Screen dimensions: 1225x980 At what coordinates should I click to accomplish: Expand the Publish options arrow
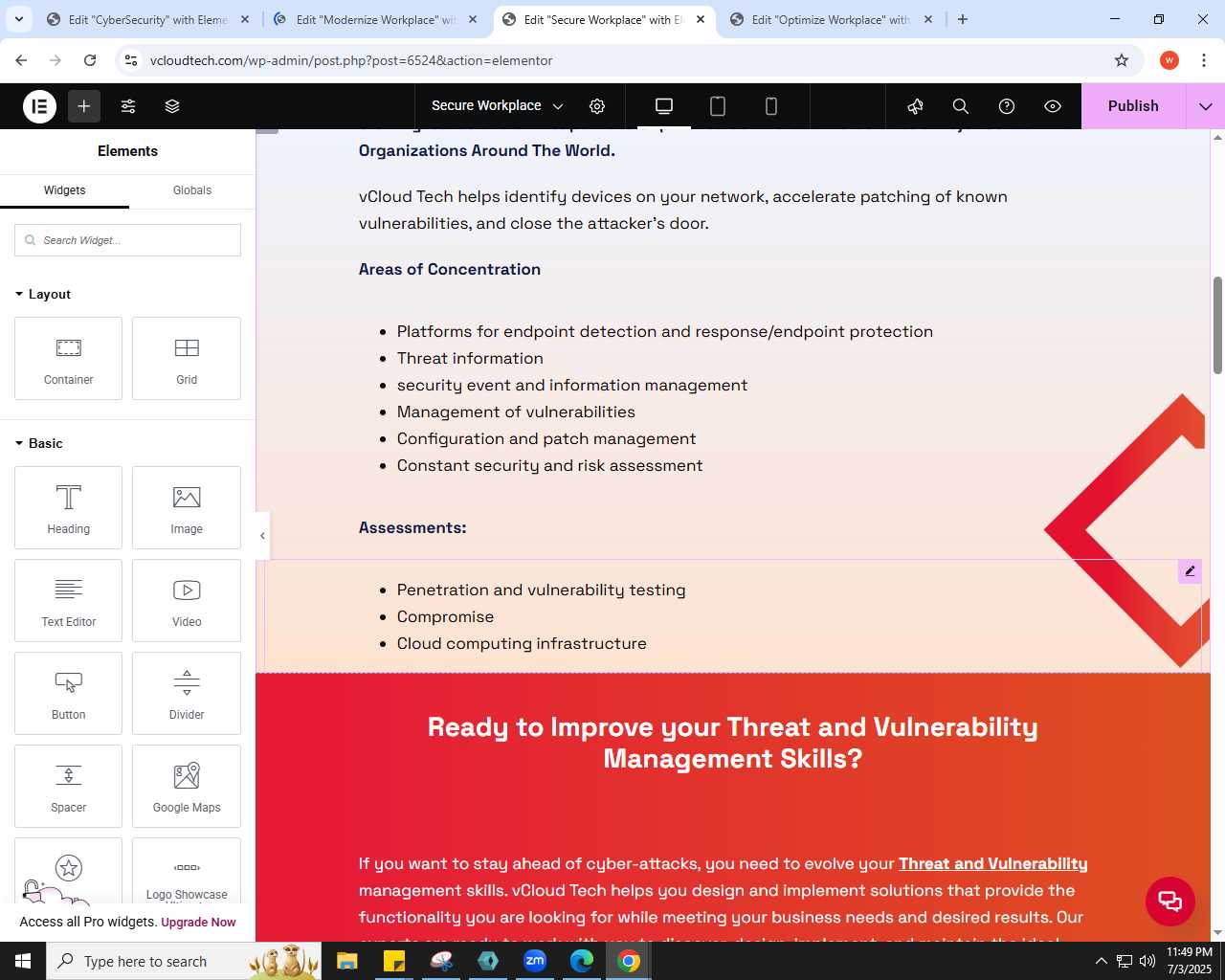1206,106
